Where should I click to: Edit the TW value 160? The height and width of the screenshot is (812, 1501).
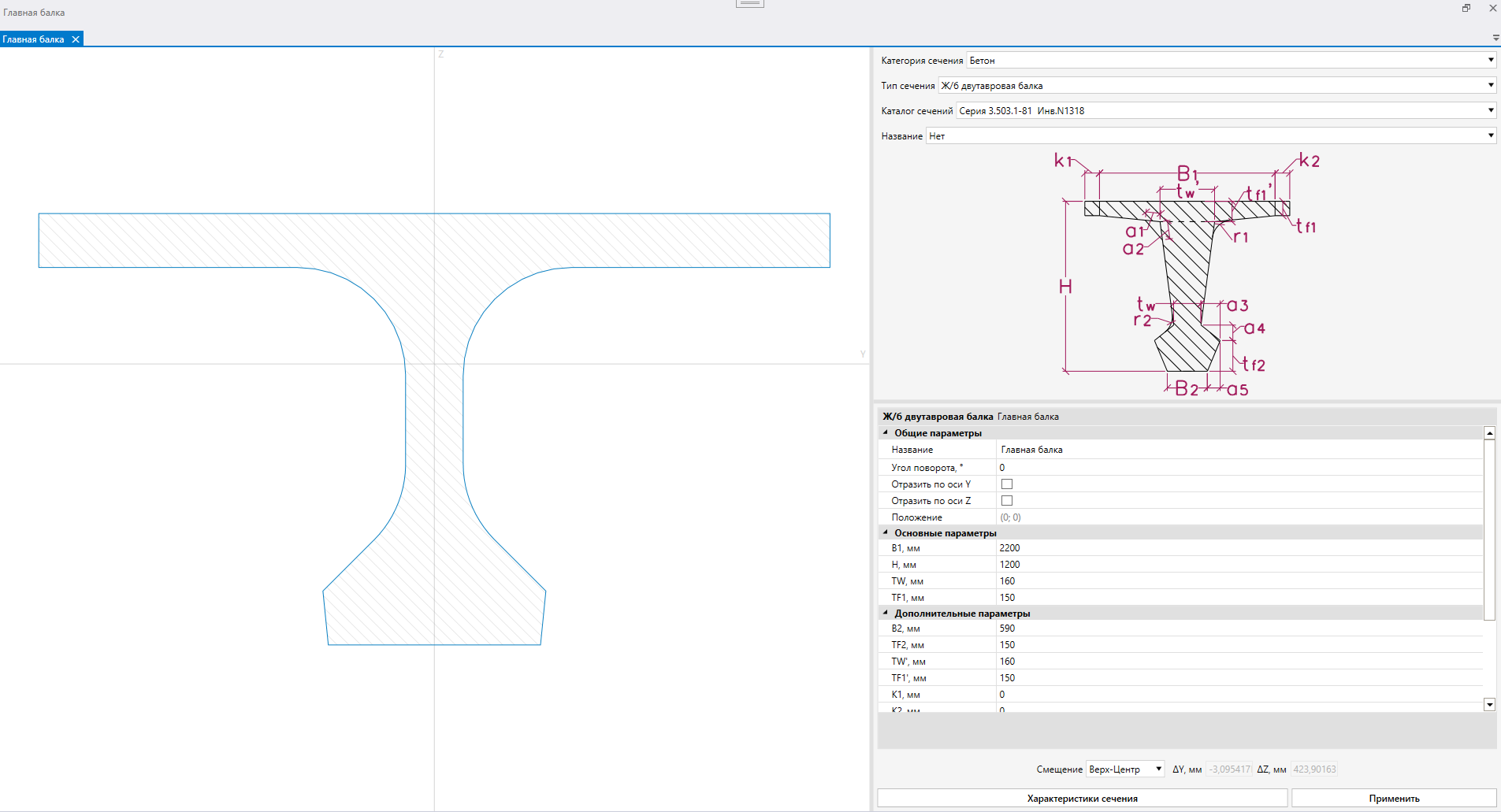tap(1239, 581)
